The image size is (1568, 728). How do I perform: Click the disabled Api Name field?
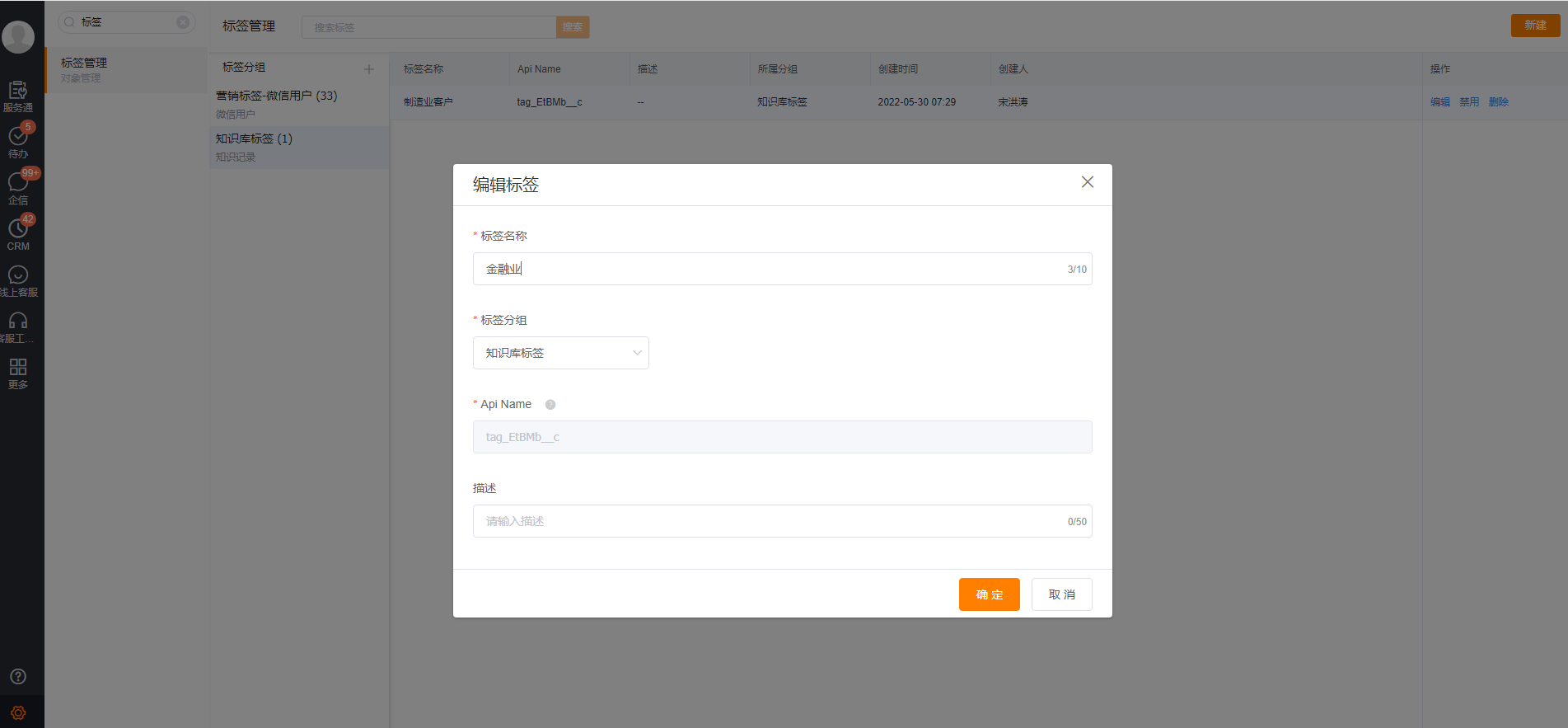click(782, 437)
